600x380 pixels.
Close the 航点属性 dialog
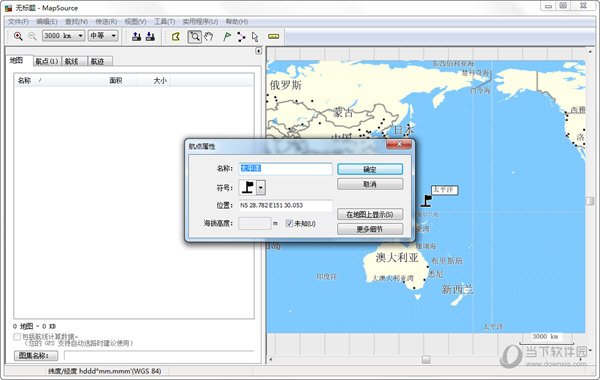(399, 144)
